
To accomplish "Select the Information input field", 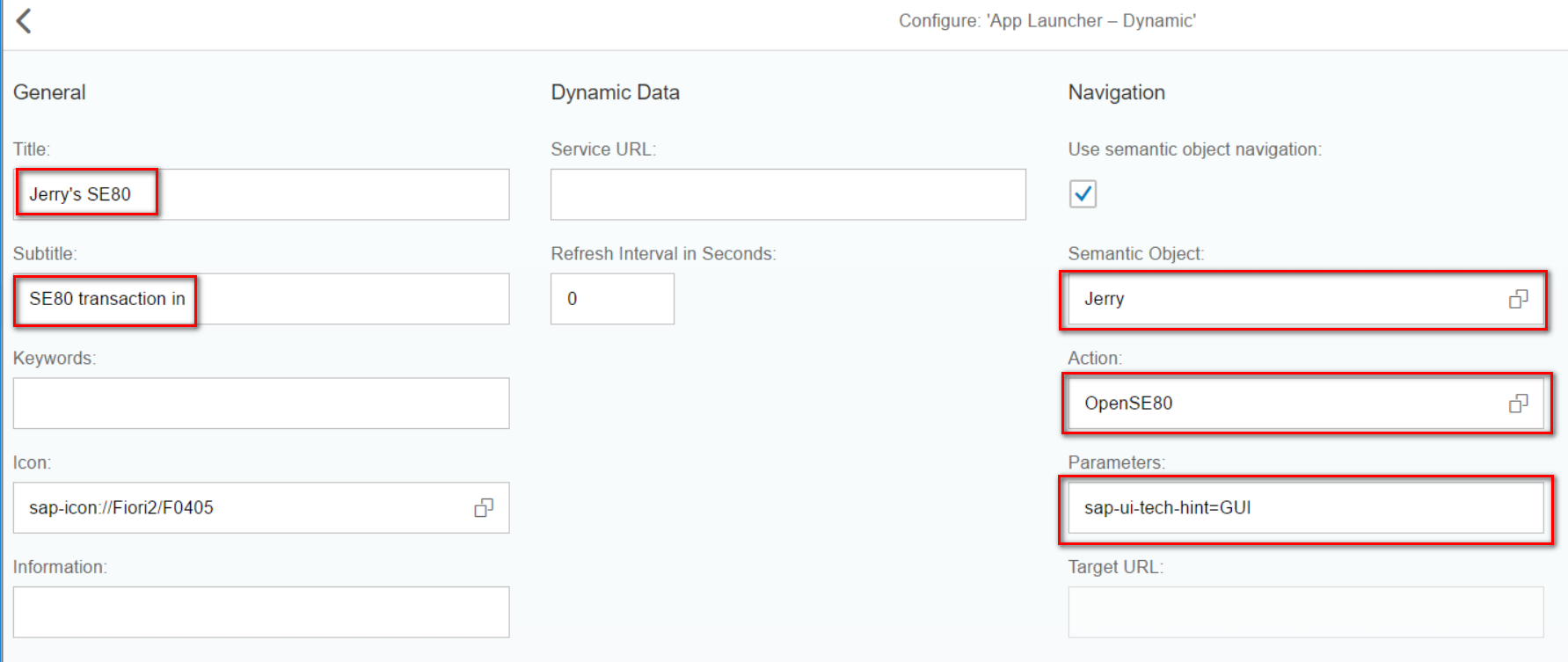I will (260, 612).
